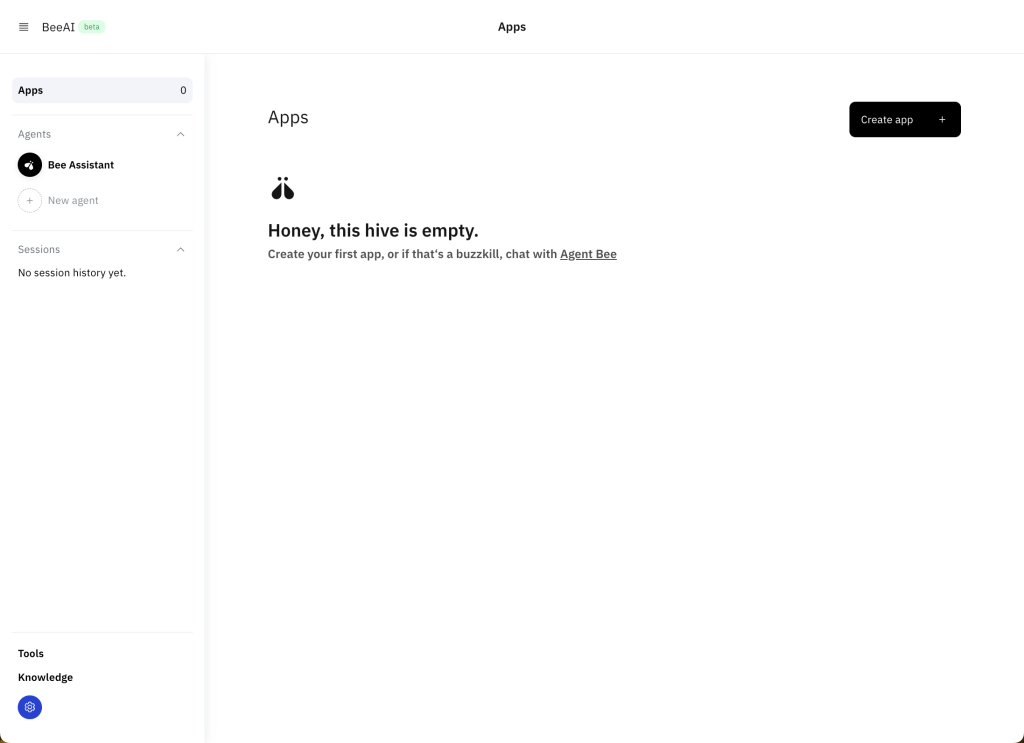Open the Bee Assistant agent name
This screenshot has height=743, width=1024.
click(x=81, y=165)
